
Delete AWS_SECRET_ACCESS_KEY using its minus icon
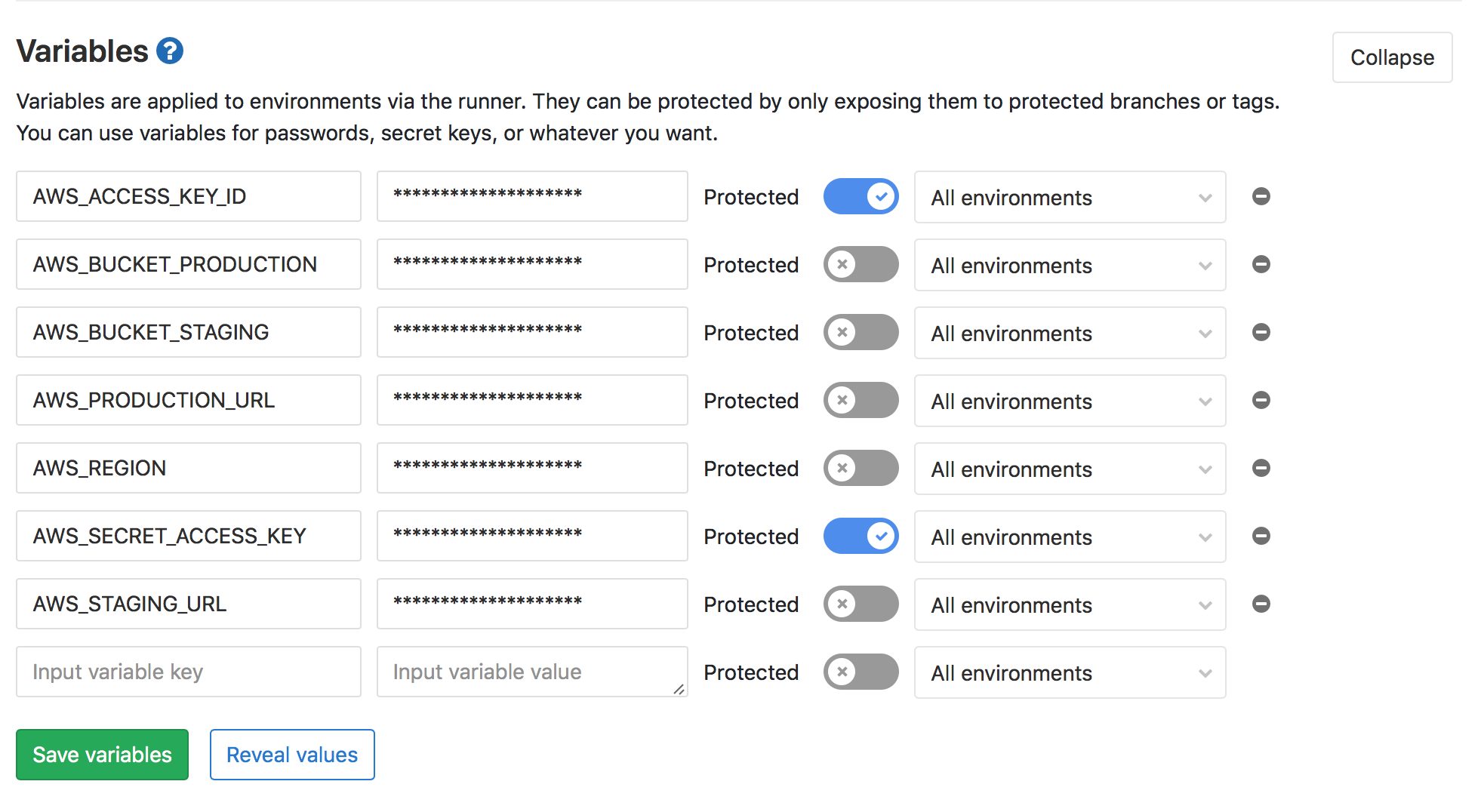1261,536
